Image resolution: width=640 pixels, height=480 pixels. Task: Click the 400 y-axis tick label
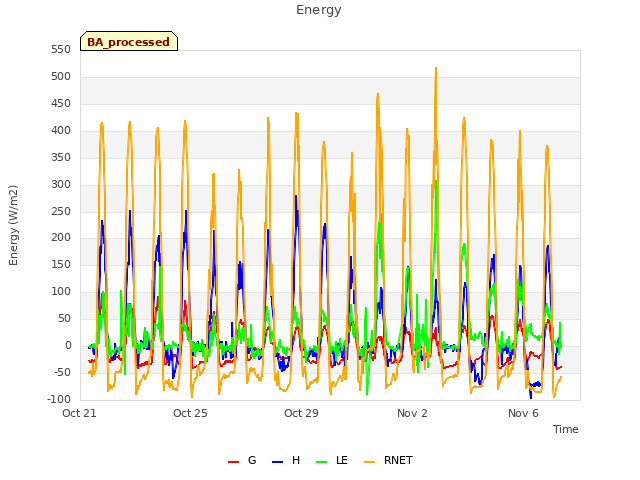tap(61, 131)
